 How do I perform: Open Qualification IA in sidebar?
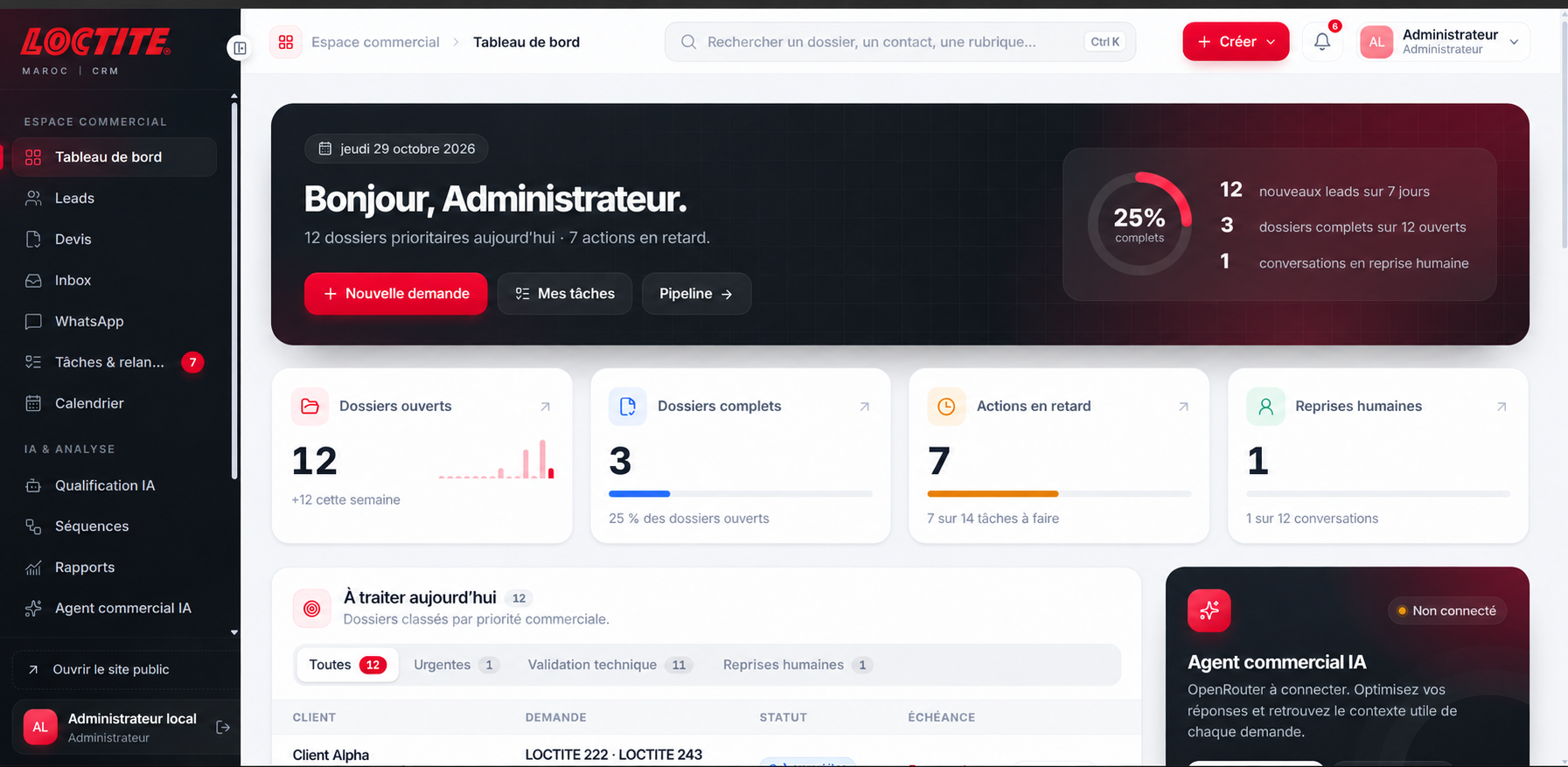[x=114, y=485]
